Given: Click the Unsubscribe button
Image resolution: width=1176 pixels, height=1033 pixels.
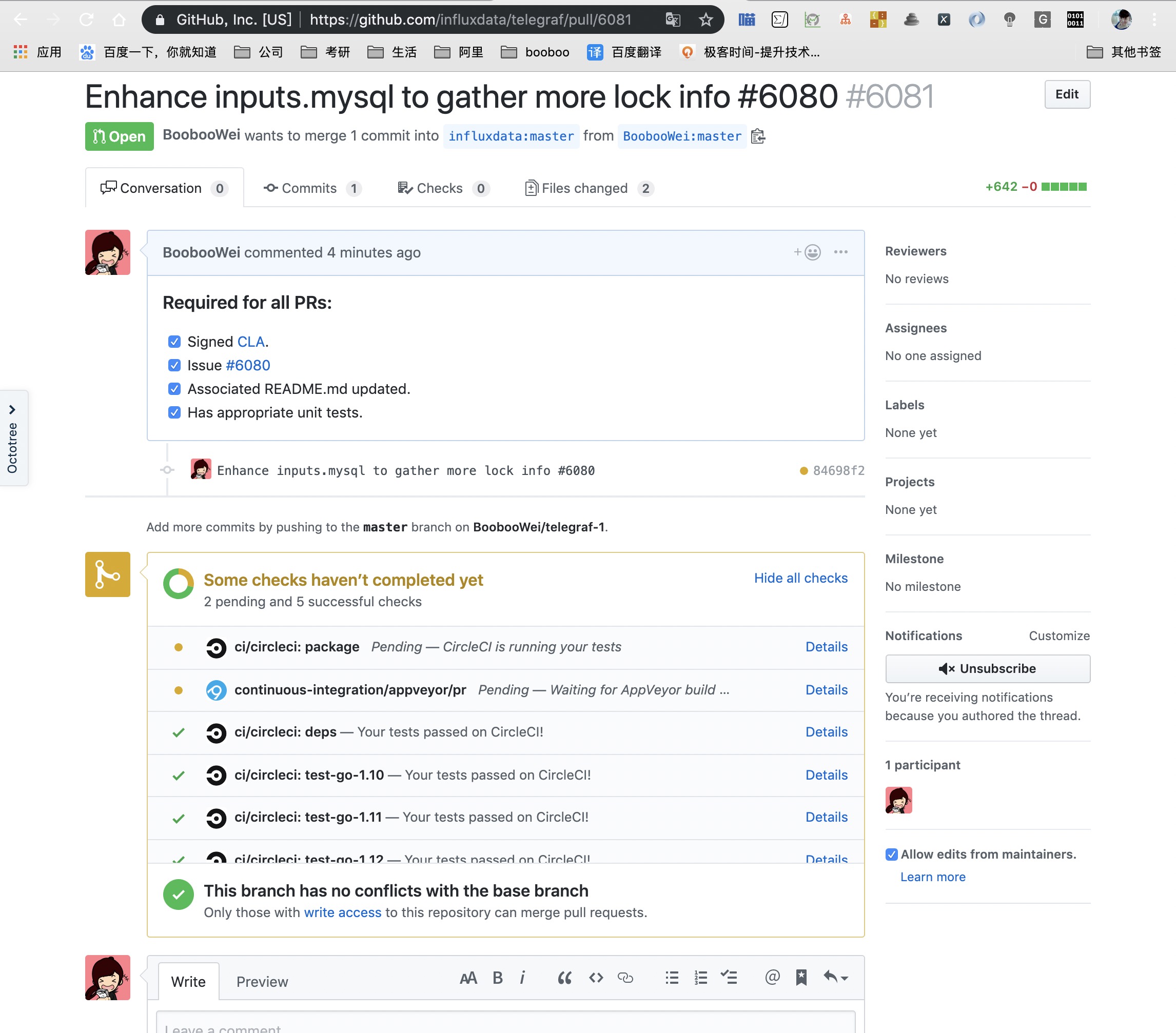Looking at the screenshot, I should (x=987, y=668).
